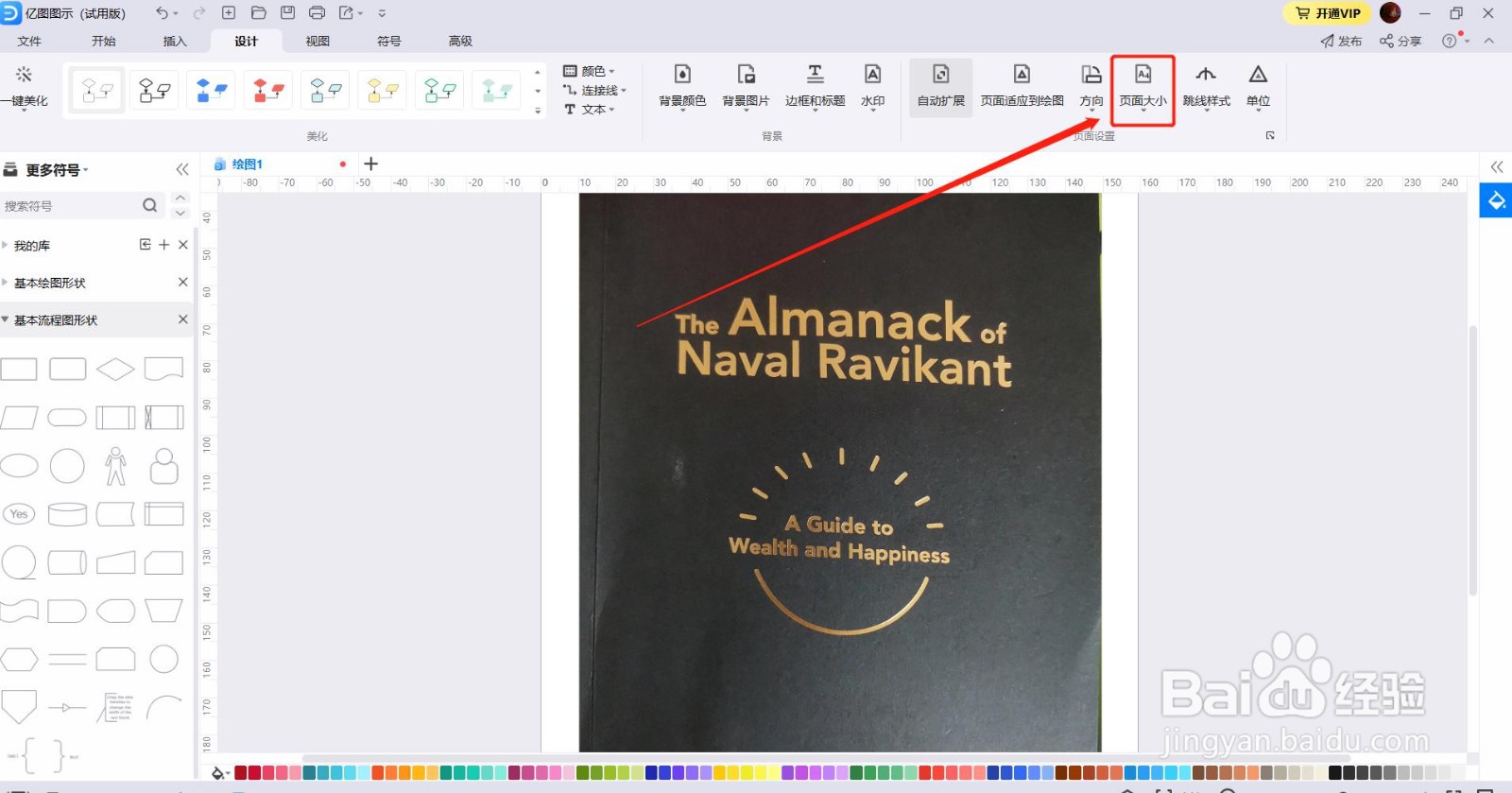Open the File (文件) menu
The height and width of the screenshot is (793, 1512).
(x=29, y=41)
